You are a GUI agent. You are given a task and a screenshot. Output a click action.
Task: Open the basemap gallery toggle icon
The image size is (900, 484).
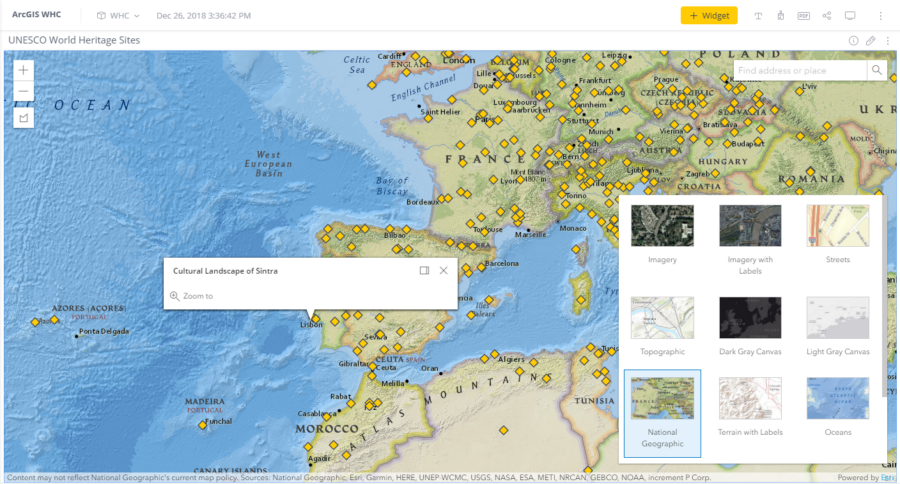point(24,118)
